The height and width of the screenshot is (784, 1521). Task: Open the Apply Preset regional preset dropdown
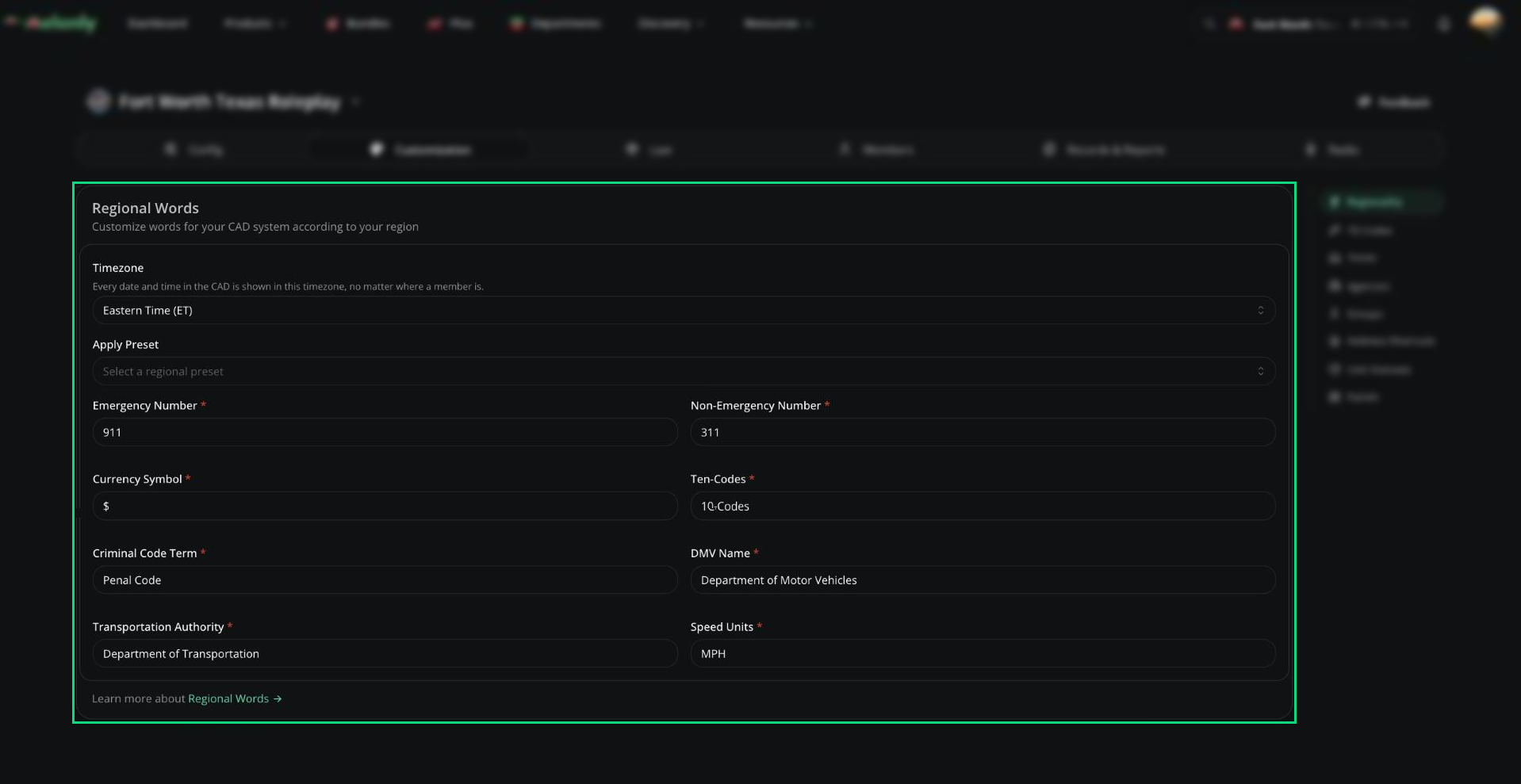tap(684, 371)
